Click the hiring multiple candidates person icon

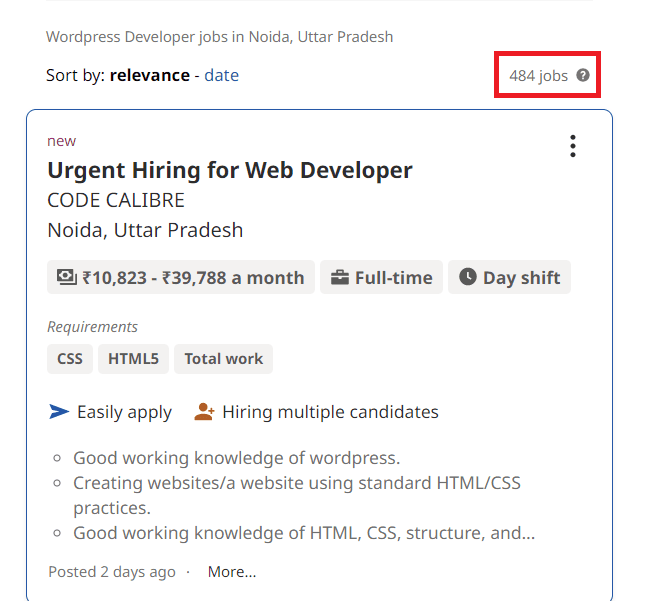coord(204,412)
